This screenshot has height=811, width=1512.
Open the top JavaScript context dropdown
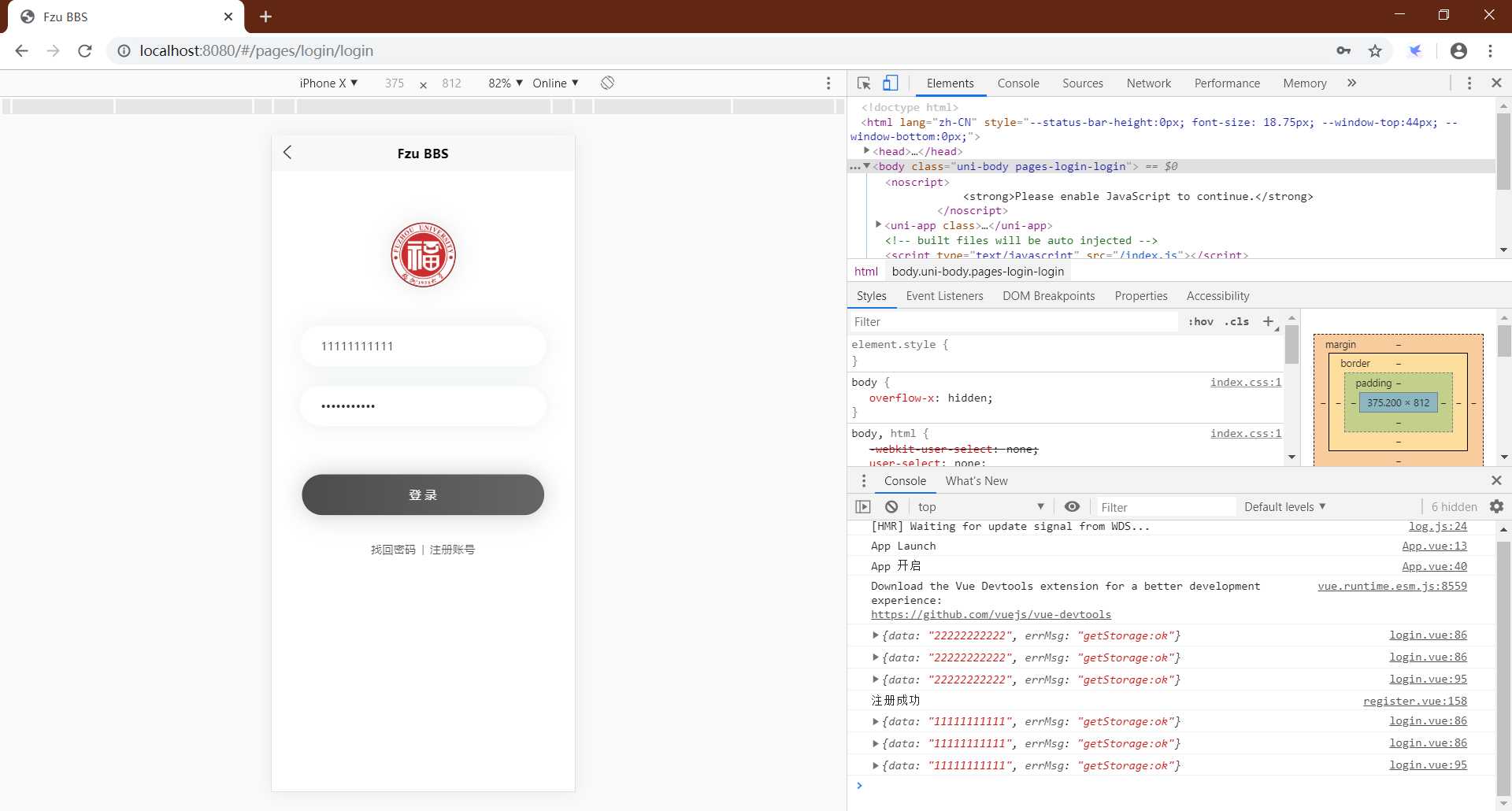point(980,507)
